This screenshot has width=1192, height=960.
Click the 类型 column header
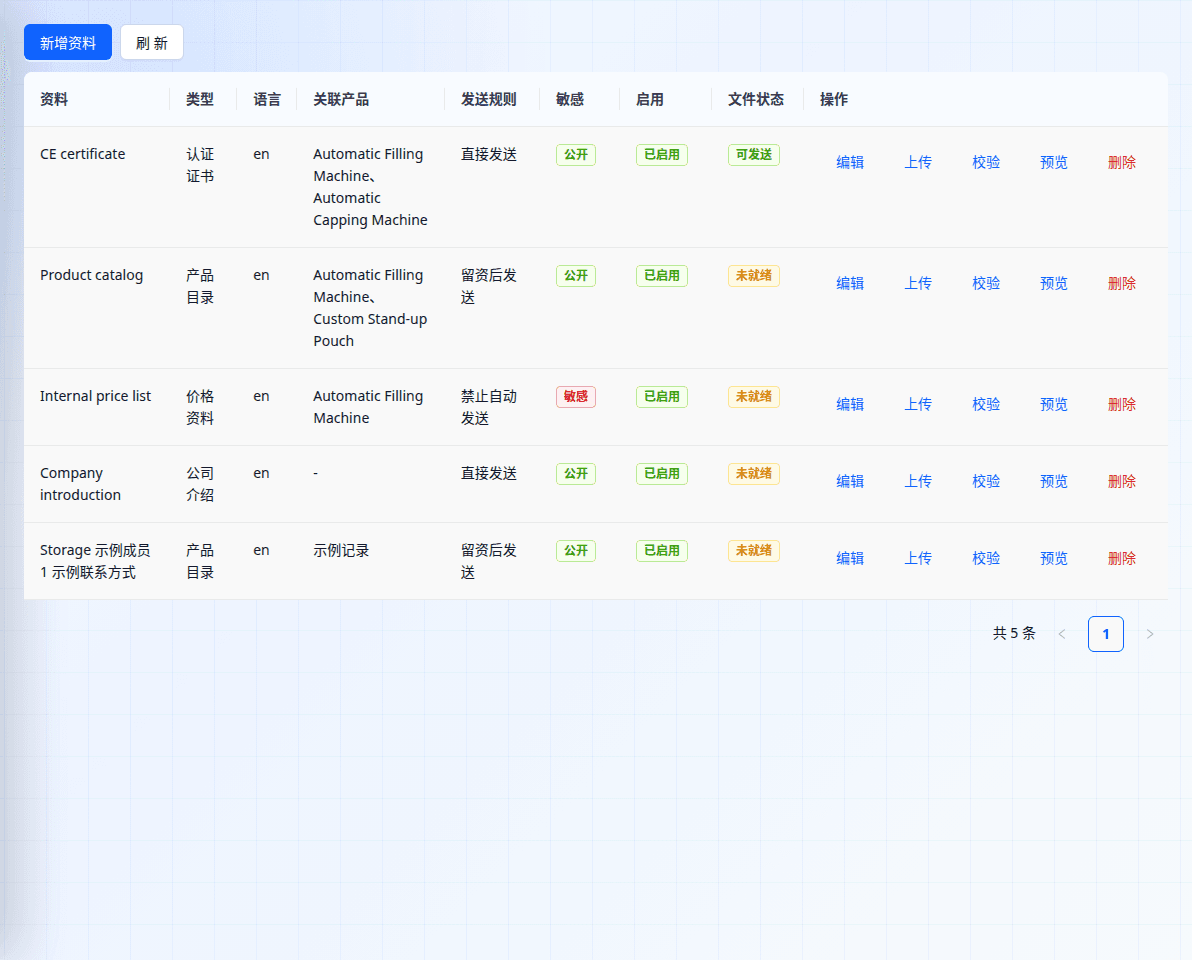200,100
